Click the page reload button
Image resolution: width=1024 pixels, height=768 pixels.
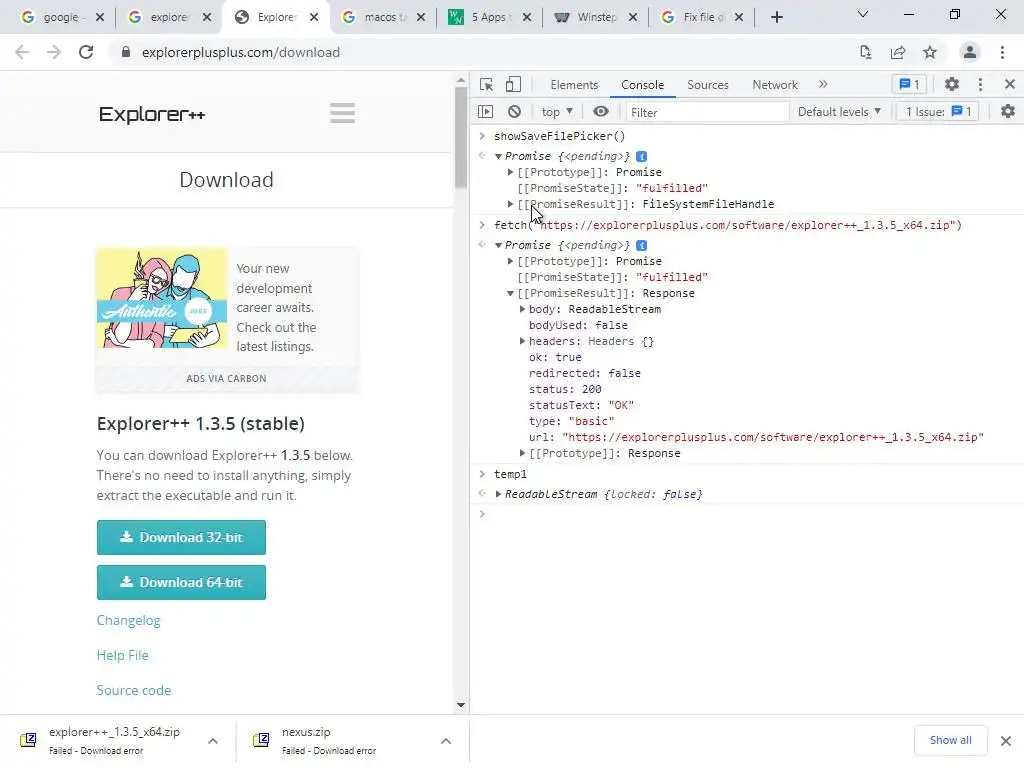86,52
